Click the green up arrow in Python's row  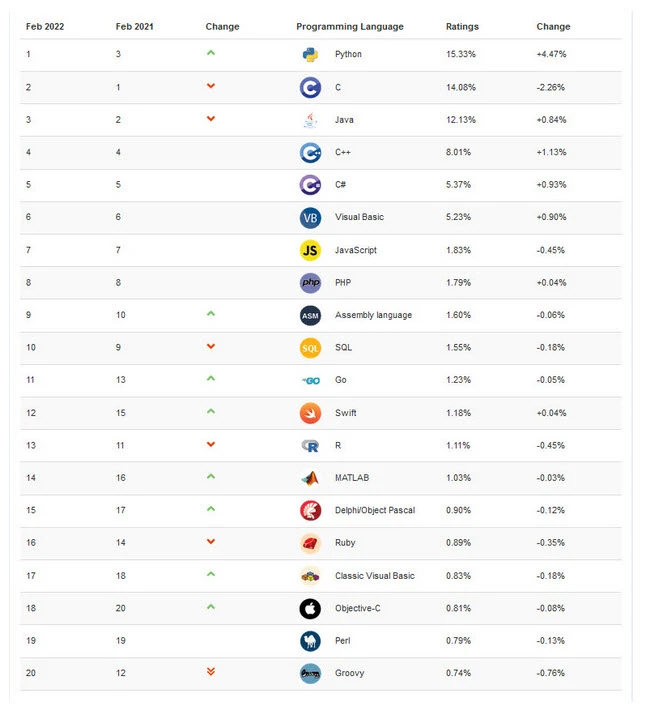(x=211, y=53)
